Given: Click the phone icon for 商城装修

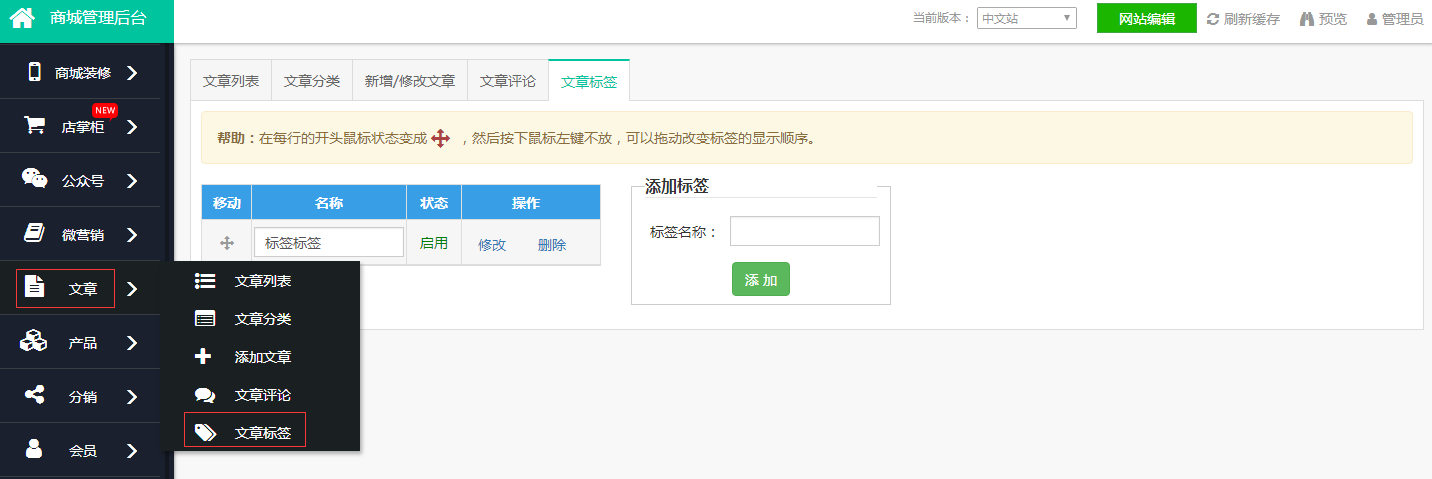Looking at the screenshot, I should [x=35, y=72].
